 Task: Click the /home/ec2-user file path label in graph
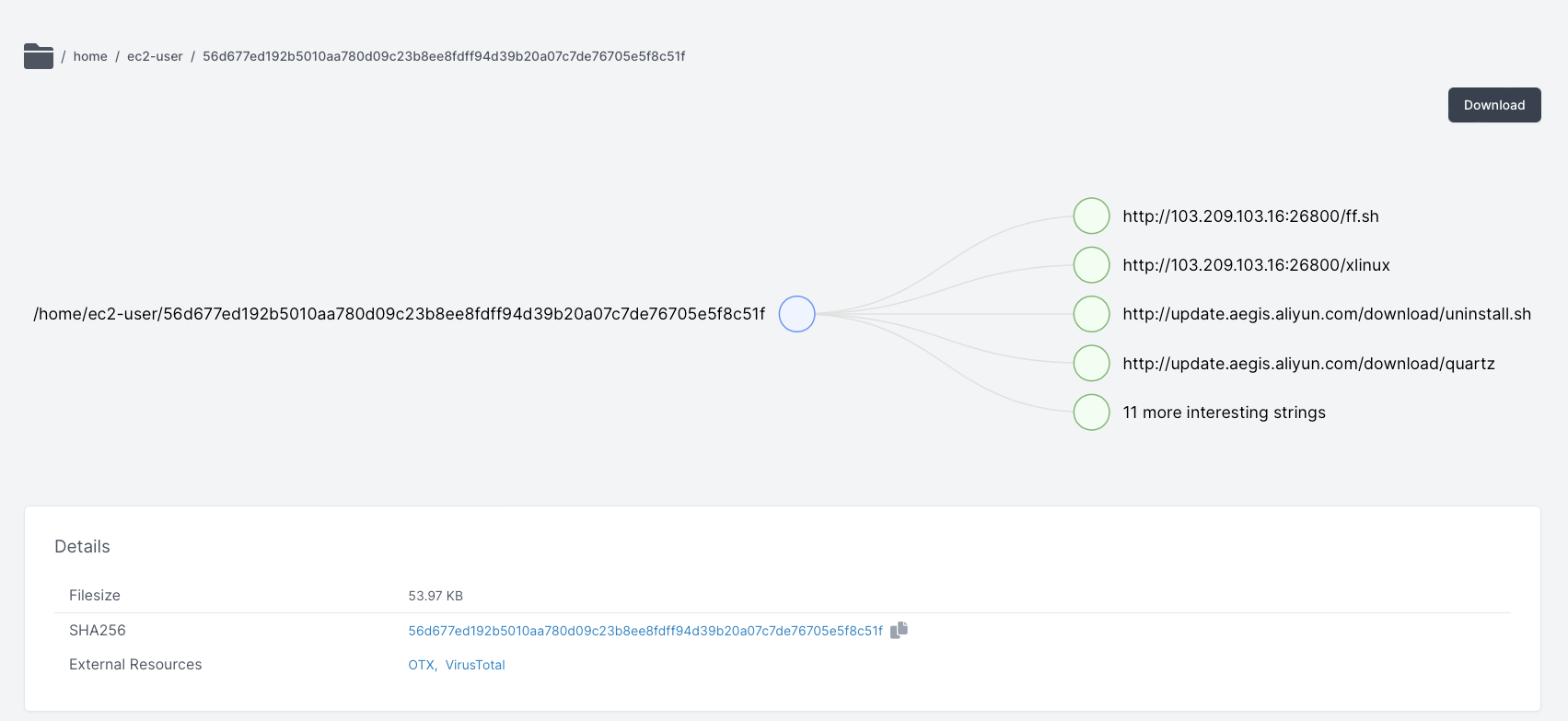[x=399, y=314]
